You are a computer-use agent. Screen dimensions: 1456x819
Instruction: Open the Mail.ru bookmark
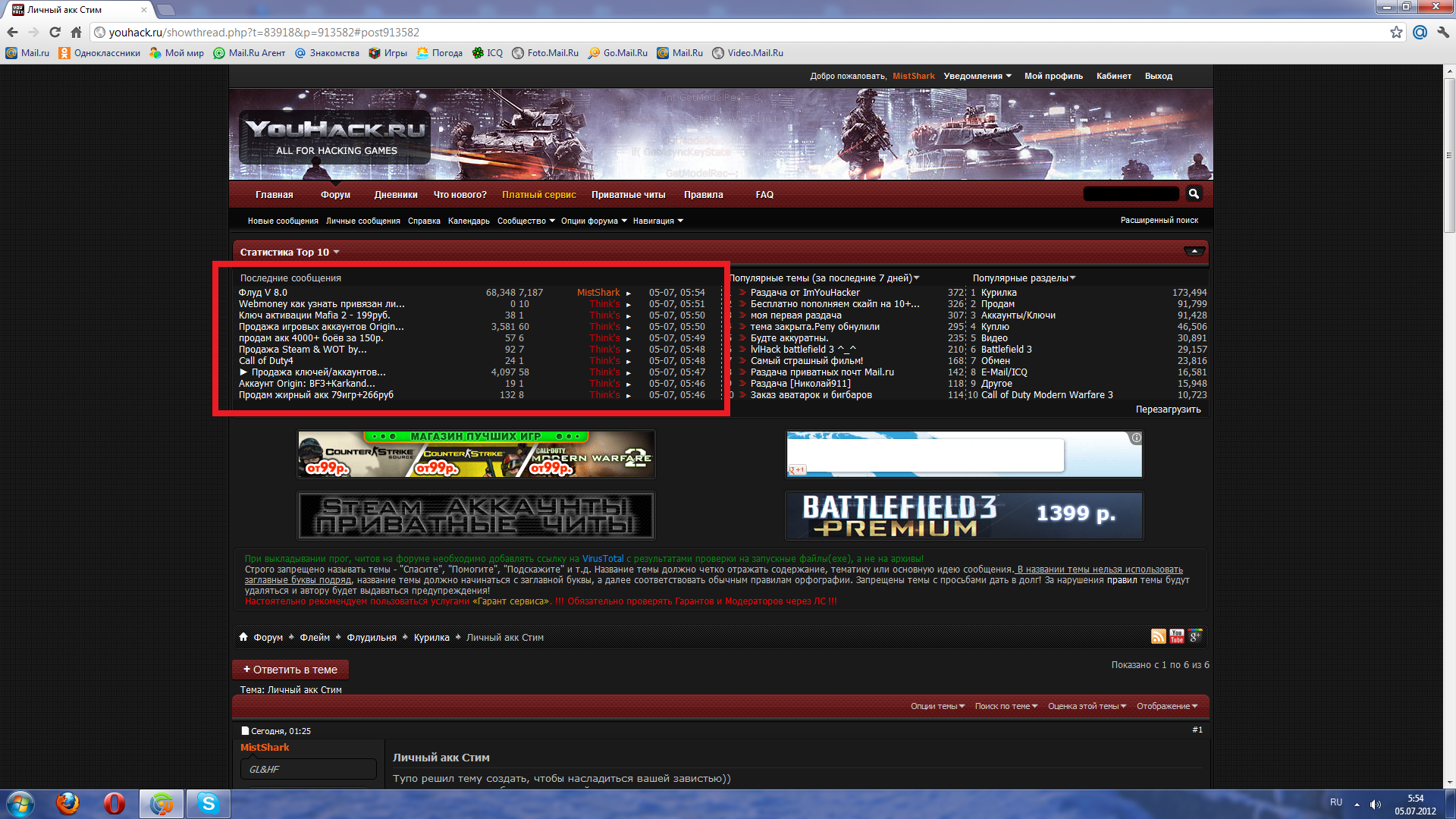(27, 53)
